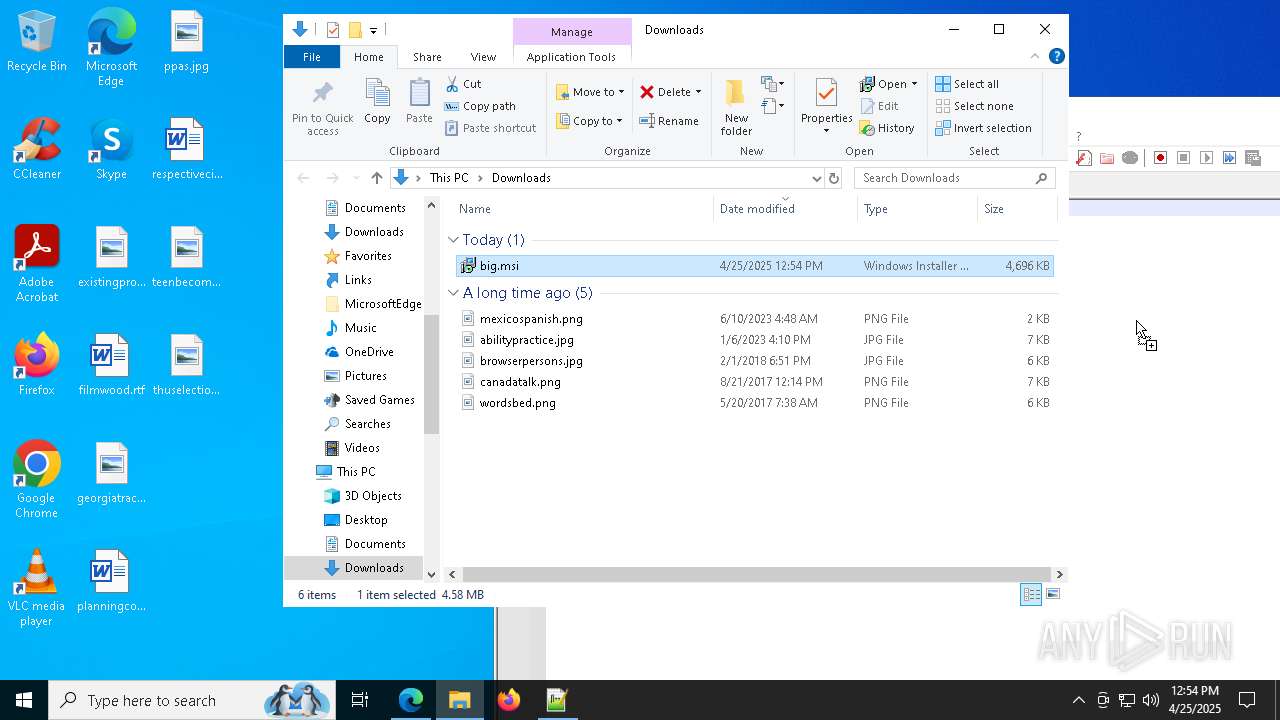
Task: Select mexicospanish.png file
Action: pyautogui.click(x=754, y=319)
